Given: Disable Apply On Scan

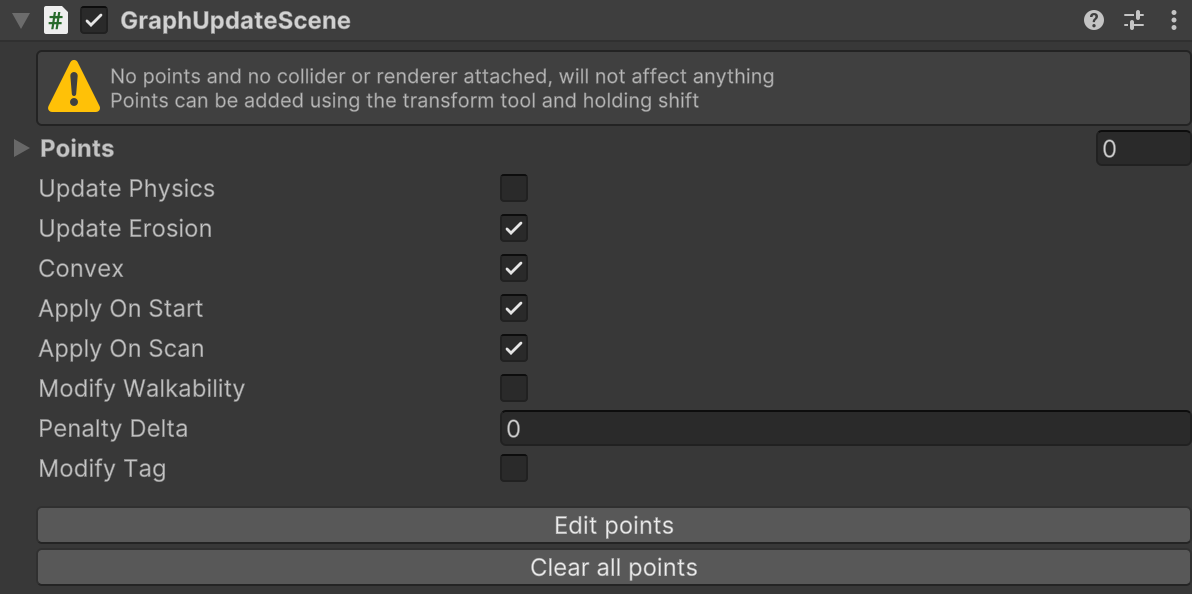Looking at the screenshot, I should (514, 348).
